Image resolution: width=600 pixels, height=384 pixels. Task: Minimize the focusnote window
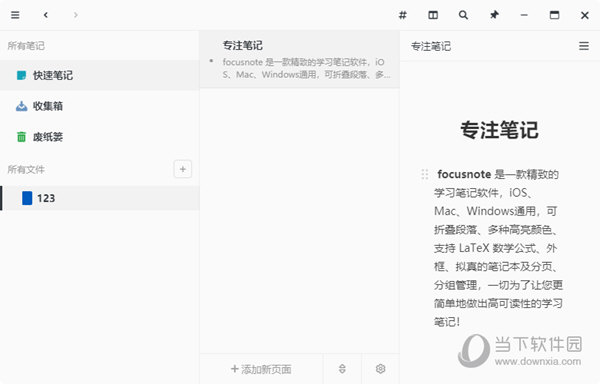524,15
